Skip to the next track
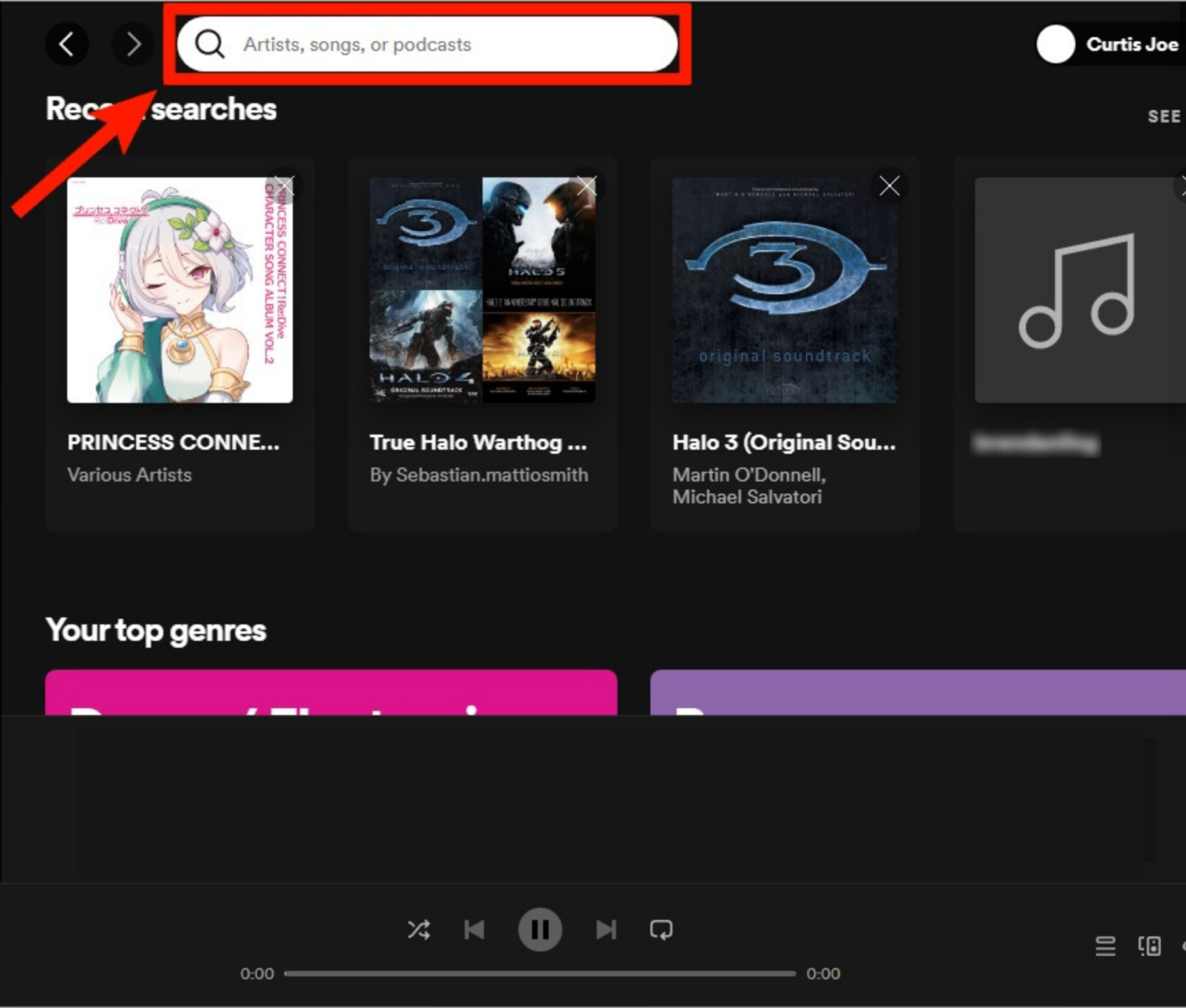 (606, 930)
